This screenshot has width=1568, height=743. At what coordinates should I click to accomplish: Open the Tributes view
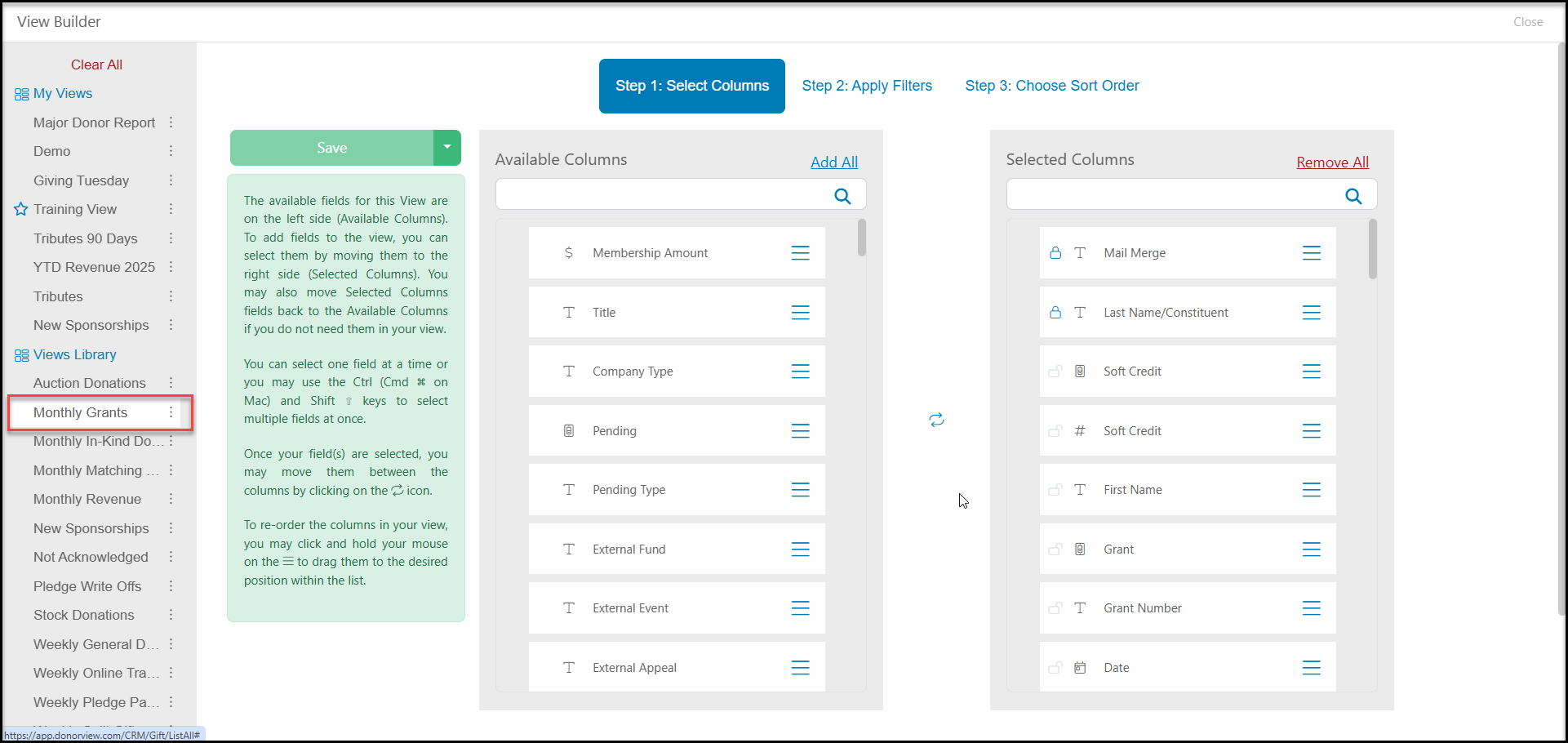[58, 296]
